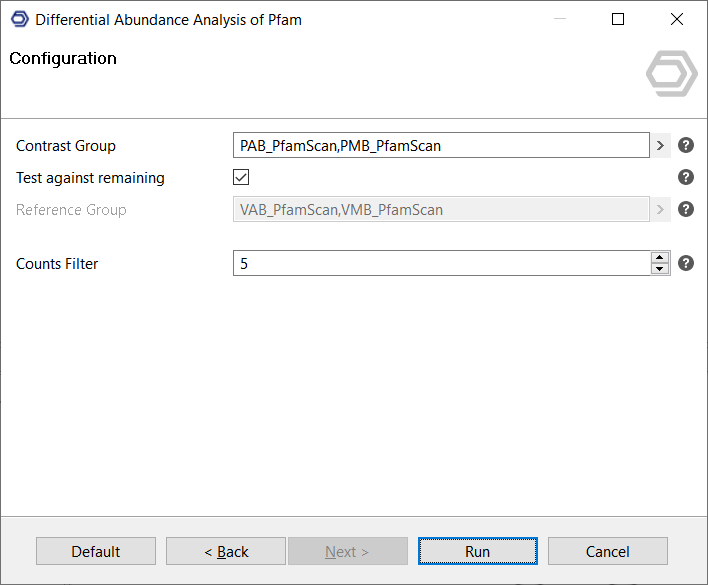The height and width of the screenshot is (585, 708).
Task: Maximize the Differential Abundance Analysis window
Action: click(618, 19)
